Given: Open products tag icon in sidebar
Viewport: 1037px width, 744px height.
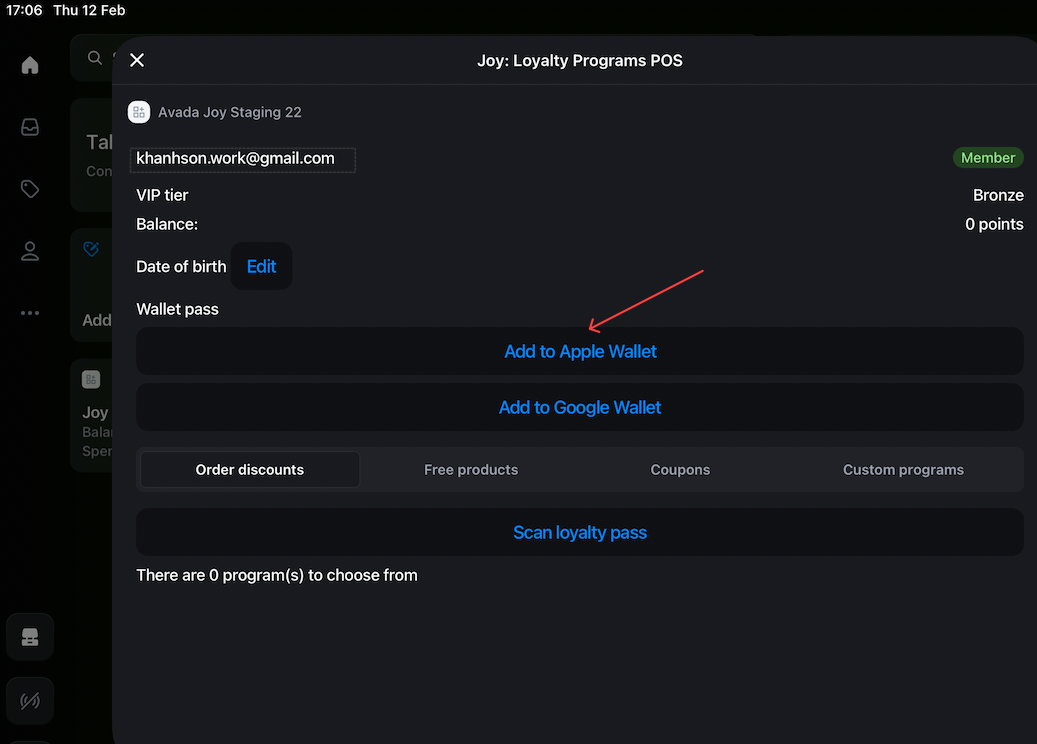Looking at the screenshot, I should pyautogui.click(x=30, y=189).
